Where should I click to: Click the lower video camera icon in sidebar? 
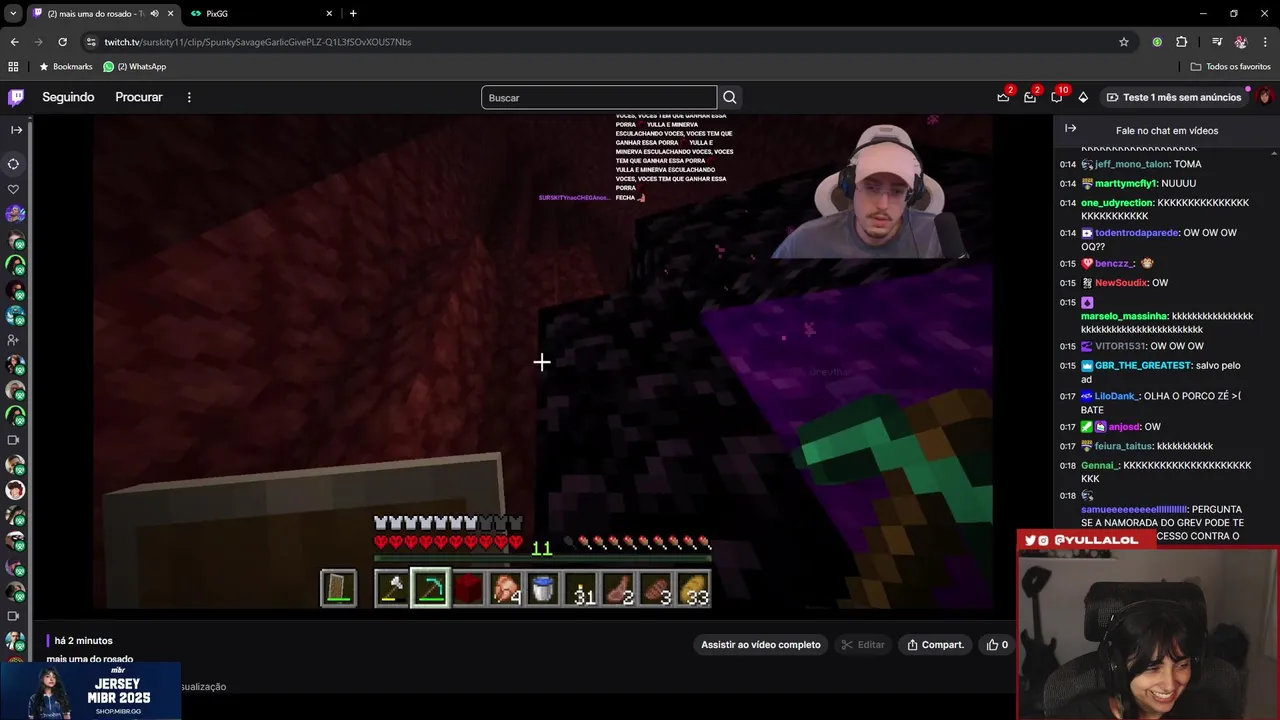[14, 616]
